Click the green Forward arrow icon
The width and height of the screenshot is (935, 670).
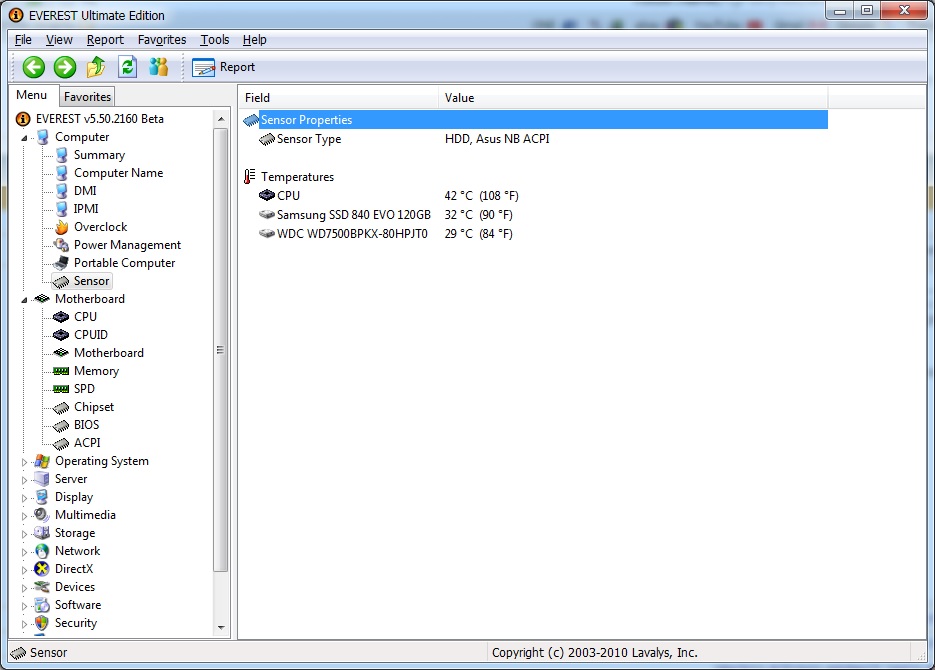coord(65,67)
